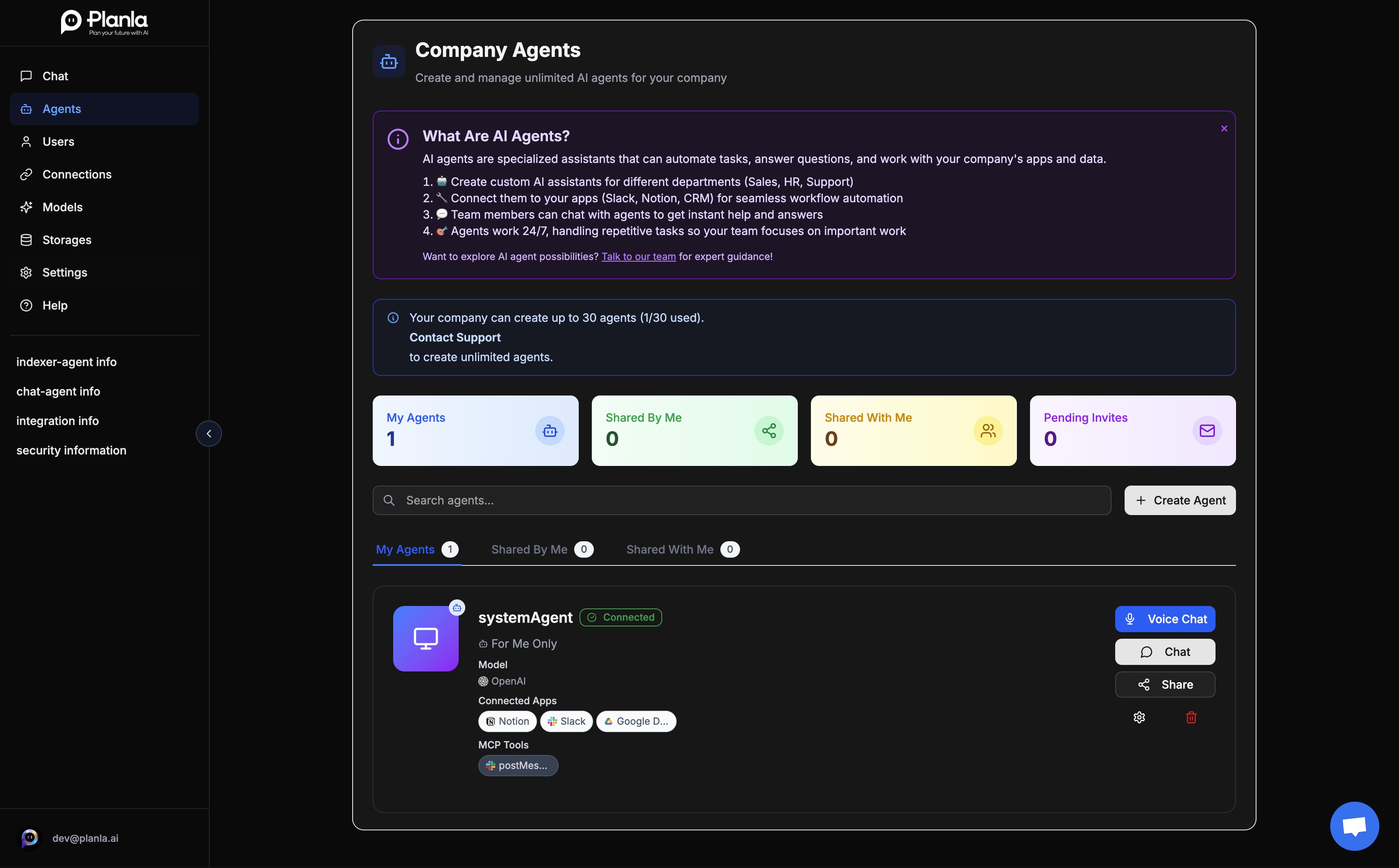Click the Company Agents robot header icon
The height and width of the screenshot is (868, 1399).
389,61
